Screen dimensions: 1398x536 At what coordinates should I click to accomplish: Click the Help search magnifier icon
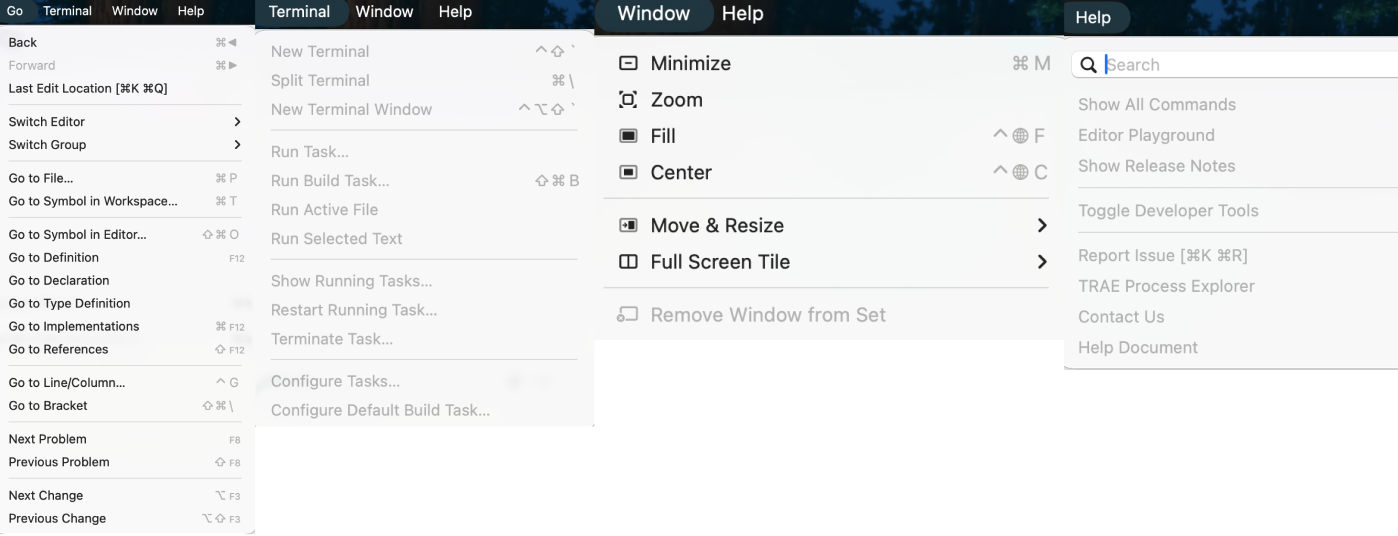1088,65
